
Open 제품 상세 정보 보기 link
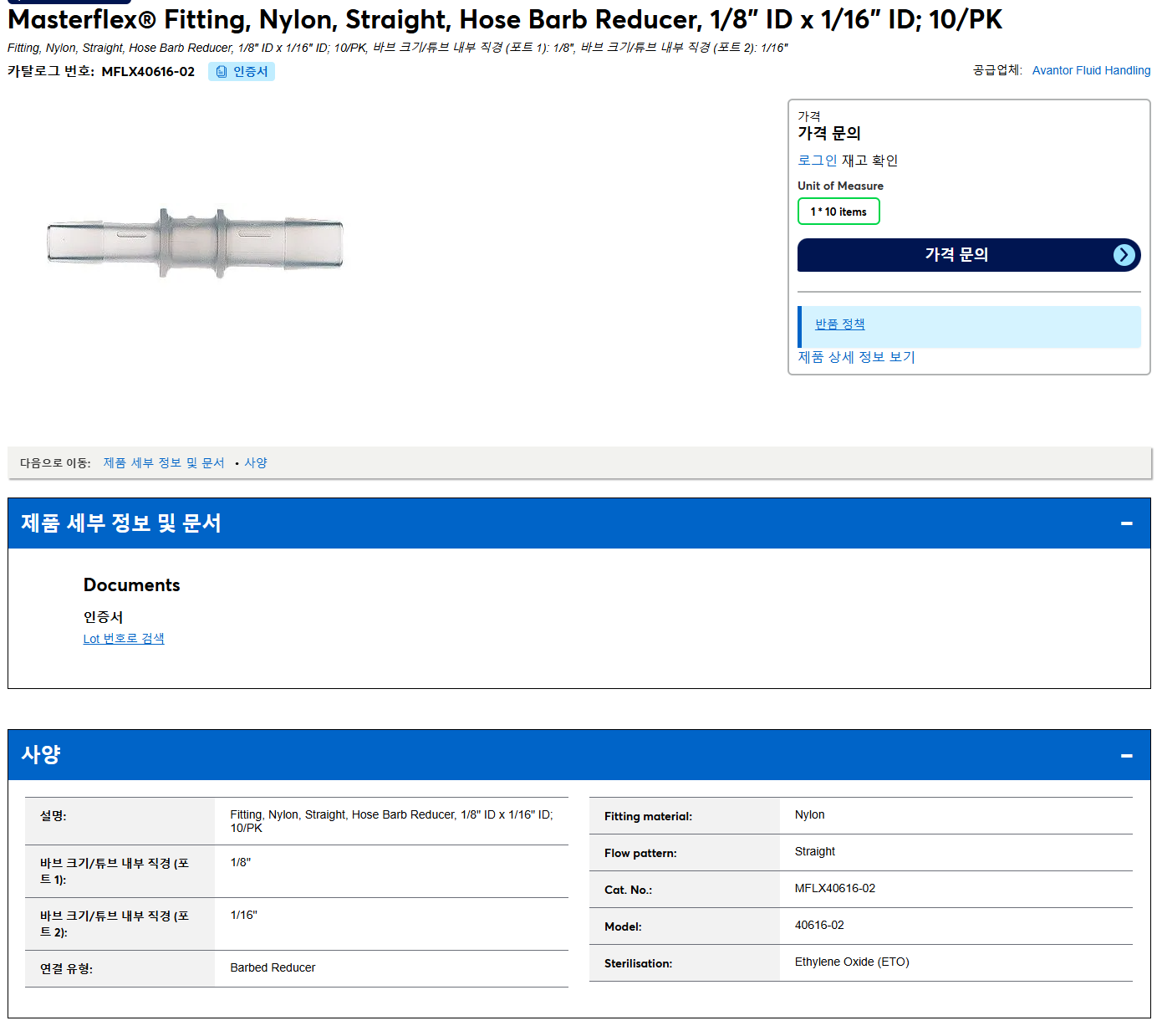coord(856,357)
